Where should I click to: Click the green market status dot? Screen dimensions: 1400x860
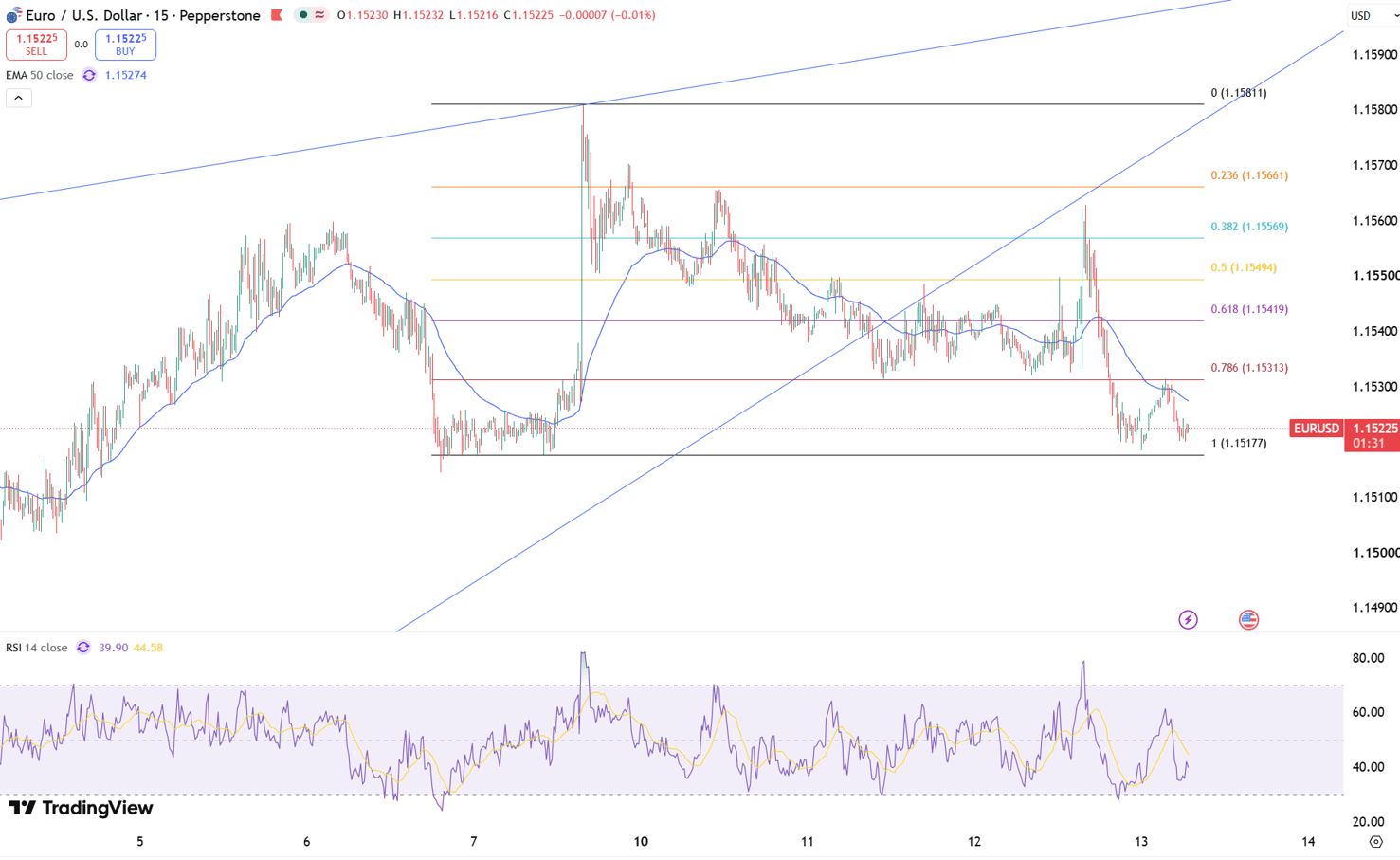(303, 15)
